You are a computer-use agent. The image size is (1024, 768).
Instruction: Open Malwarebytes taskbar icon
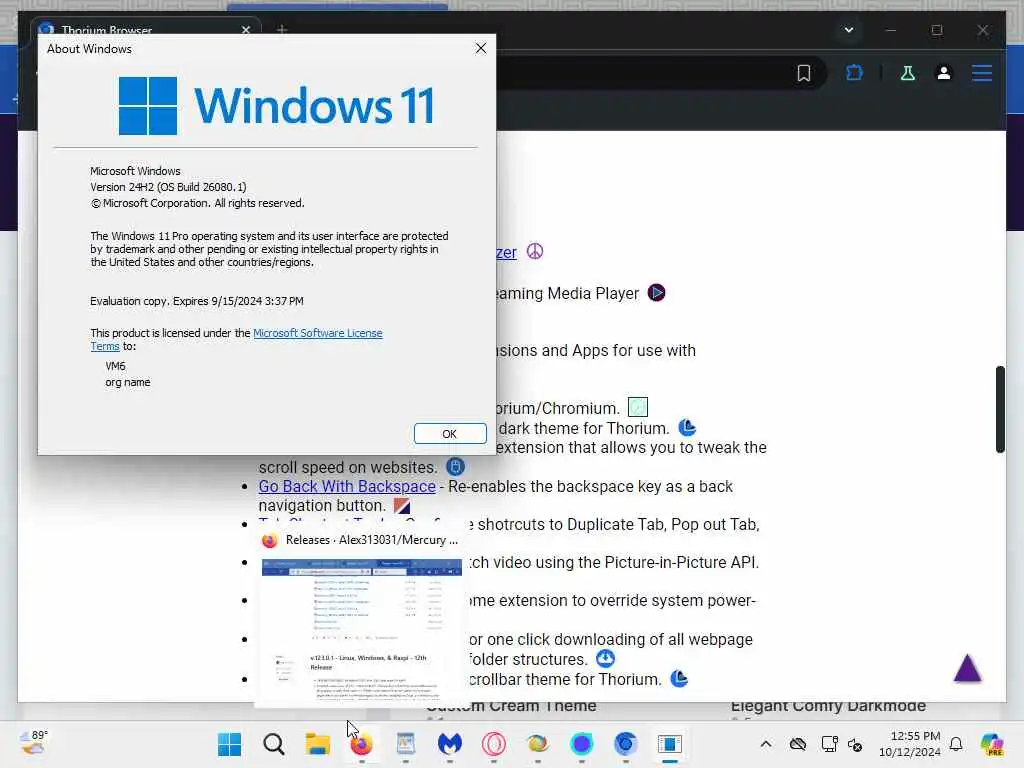click(449, 744)
